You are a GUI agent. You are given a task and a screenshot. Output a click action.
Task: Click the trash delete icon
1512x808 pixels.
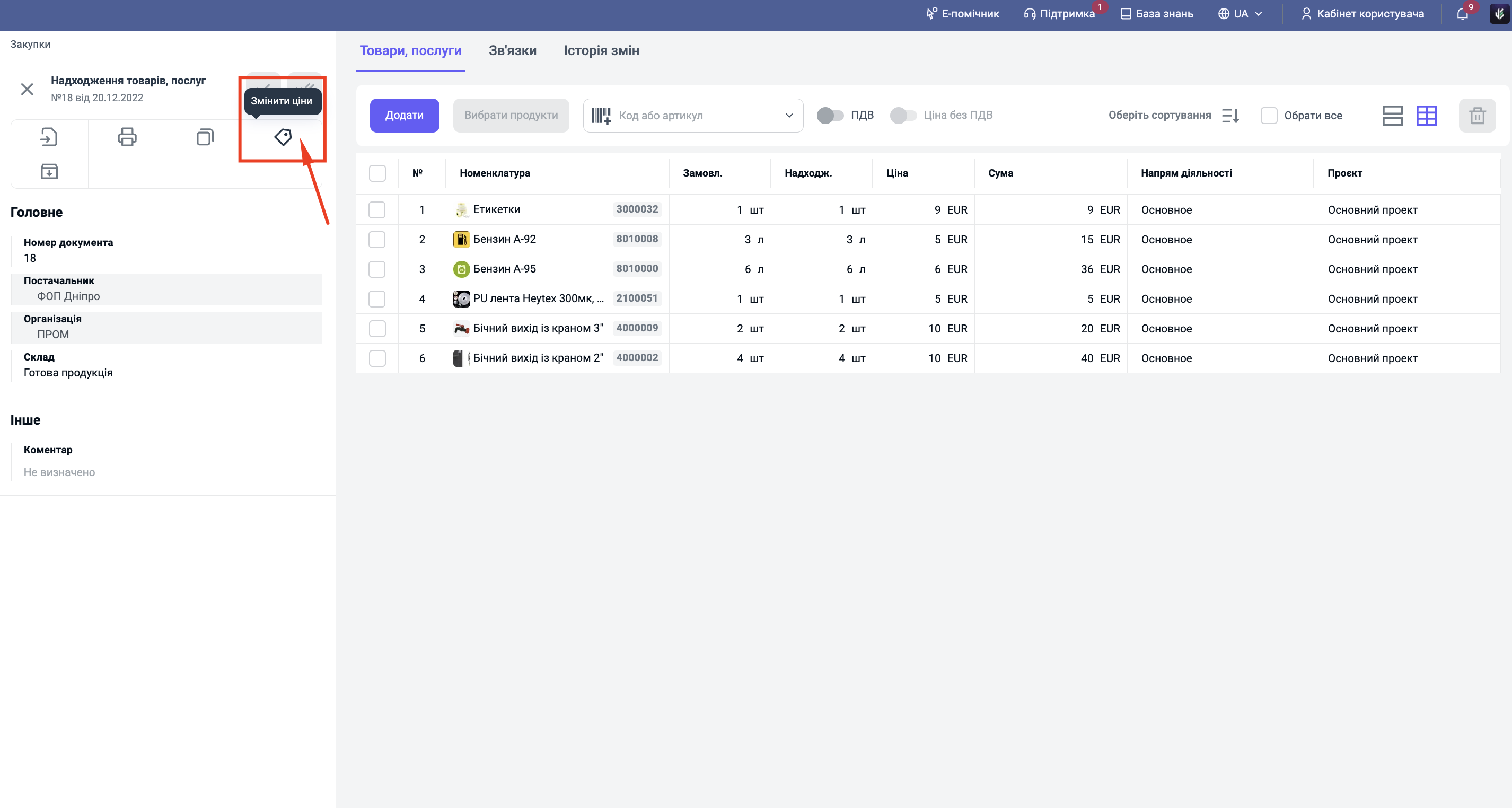click(x=1477, y=116)
